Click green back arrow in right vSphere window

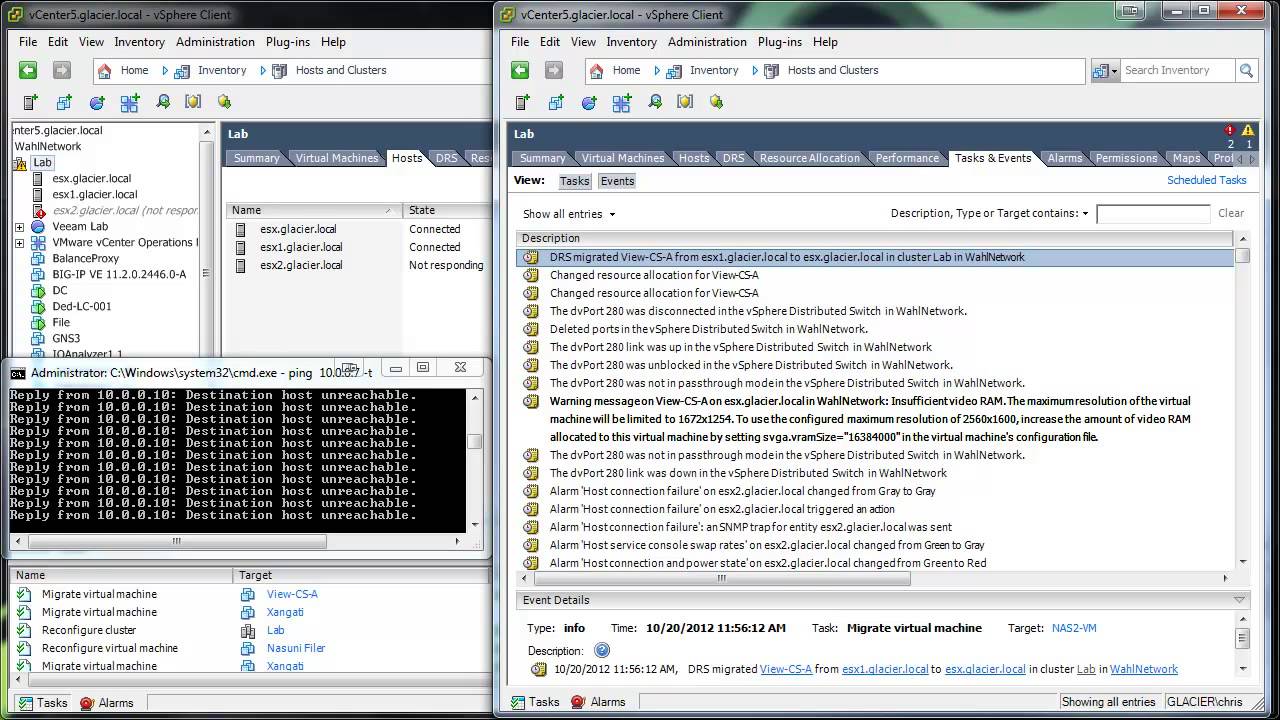pos(520,70)
